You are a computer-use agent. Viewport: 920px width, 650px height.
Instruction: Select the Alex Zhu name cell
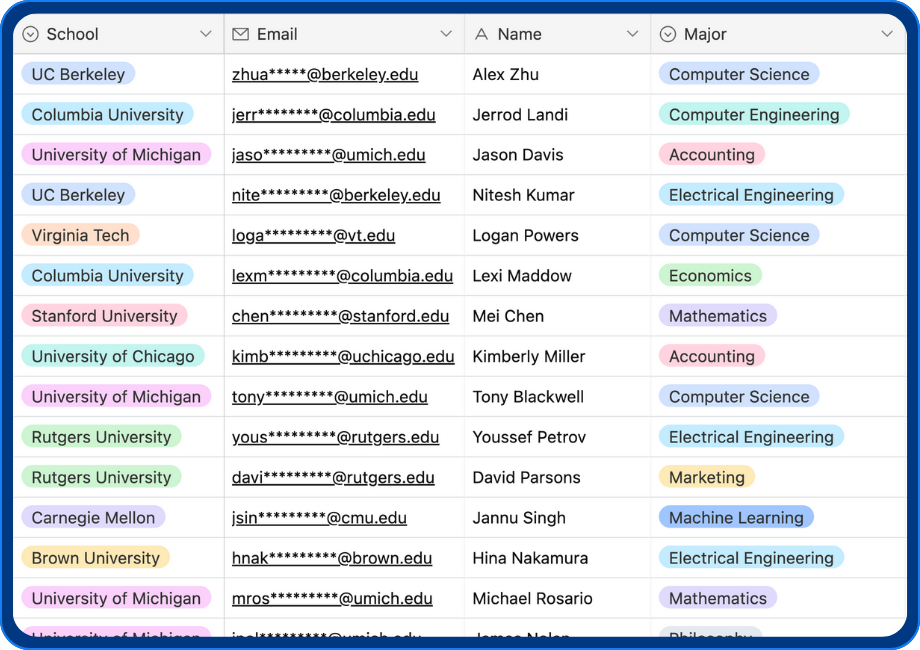click(x=557, y=75)
